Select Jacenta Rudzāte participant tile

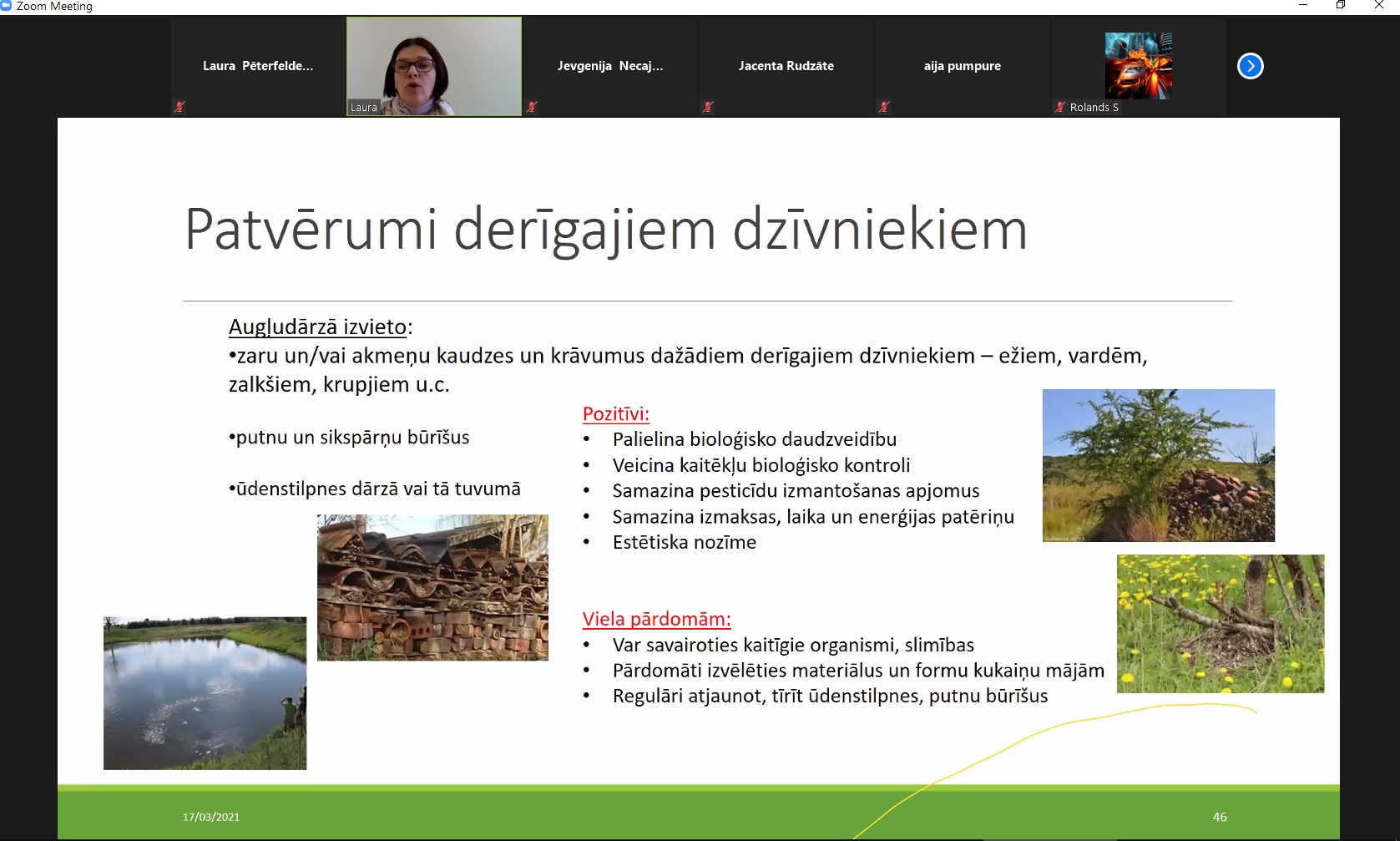[786, 66]
